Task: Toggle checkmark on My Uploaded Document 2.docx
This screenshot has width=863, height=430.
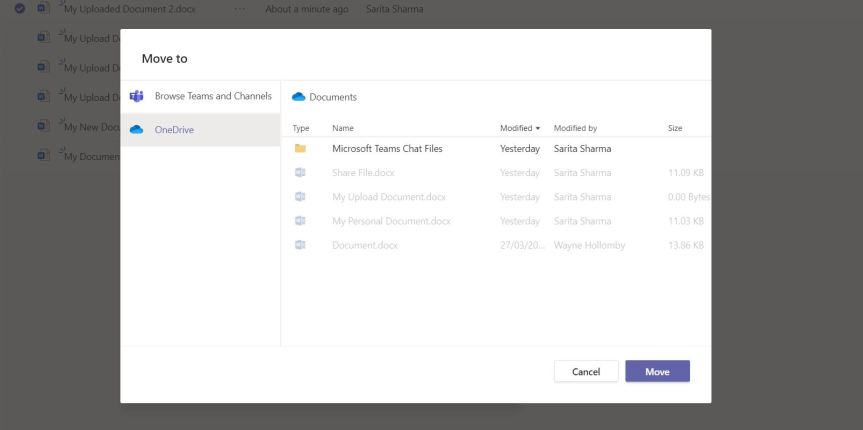Action: pos(21,9)
